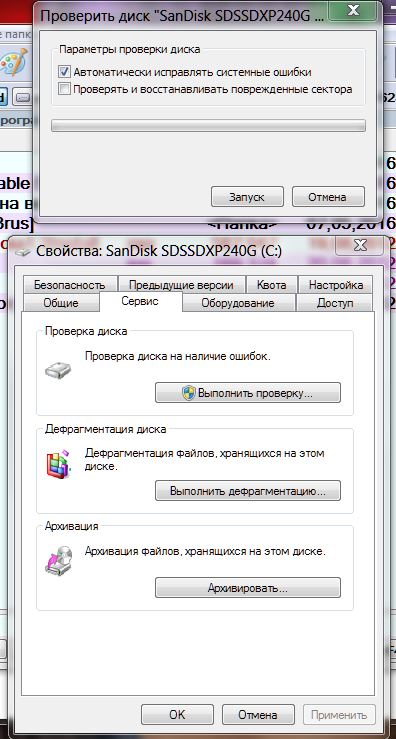
Task: Select the Сервис tab
Action: [140, 301]
